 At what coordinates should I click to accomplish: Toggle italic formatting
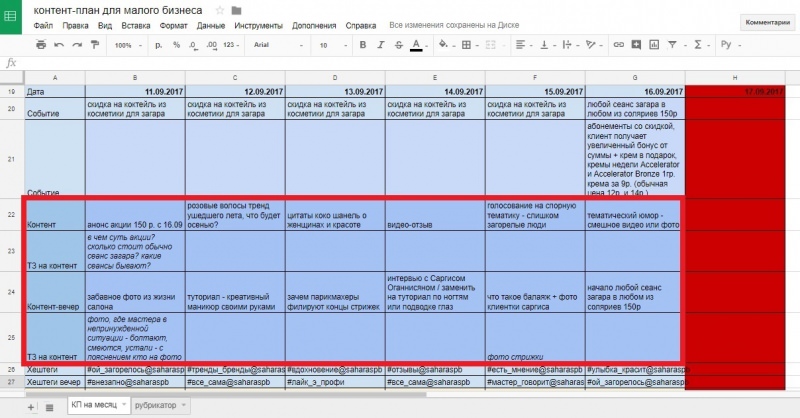coord(379,45)
